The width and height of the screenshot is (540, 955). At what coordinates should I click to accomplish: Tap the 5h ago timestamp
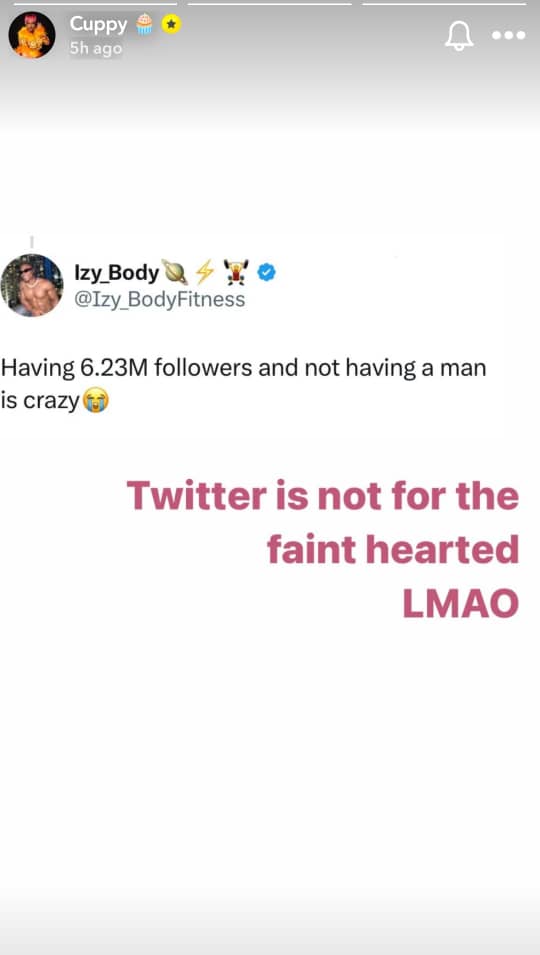click(x=96, y=48)
